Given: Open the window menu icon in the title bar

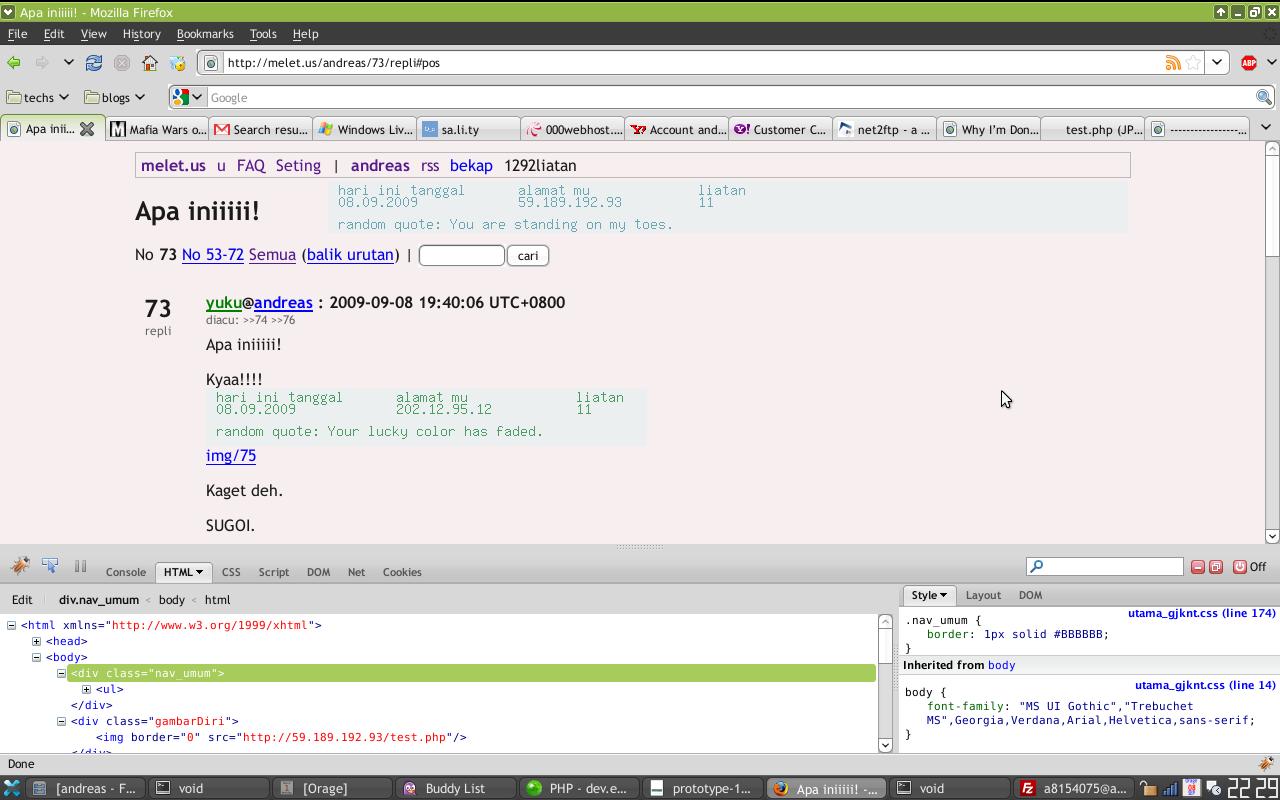Looking at the screenshot, I should pos(8,12).
